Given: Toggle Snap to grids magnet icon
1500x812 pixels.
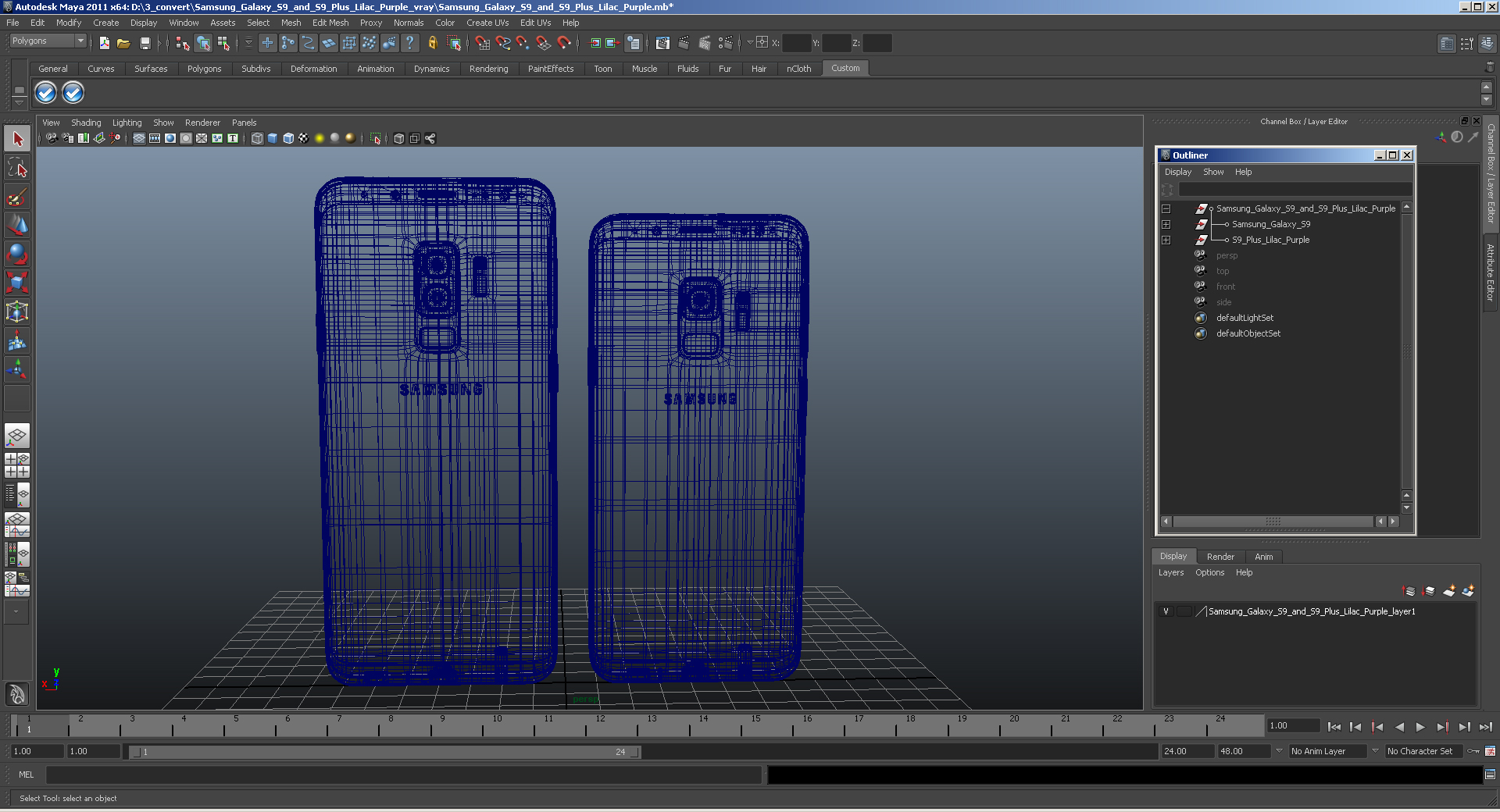Looking at the screenshot, I should [482, 43].
